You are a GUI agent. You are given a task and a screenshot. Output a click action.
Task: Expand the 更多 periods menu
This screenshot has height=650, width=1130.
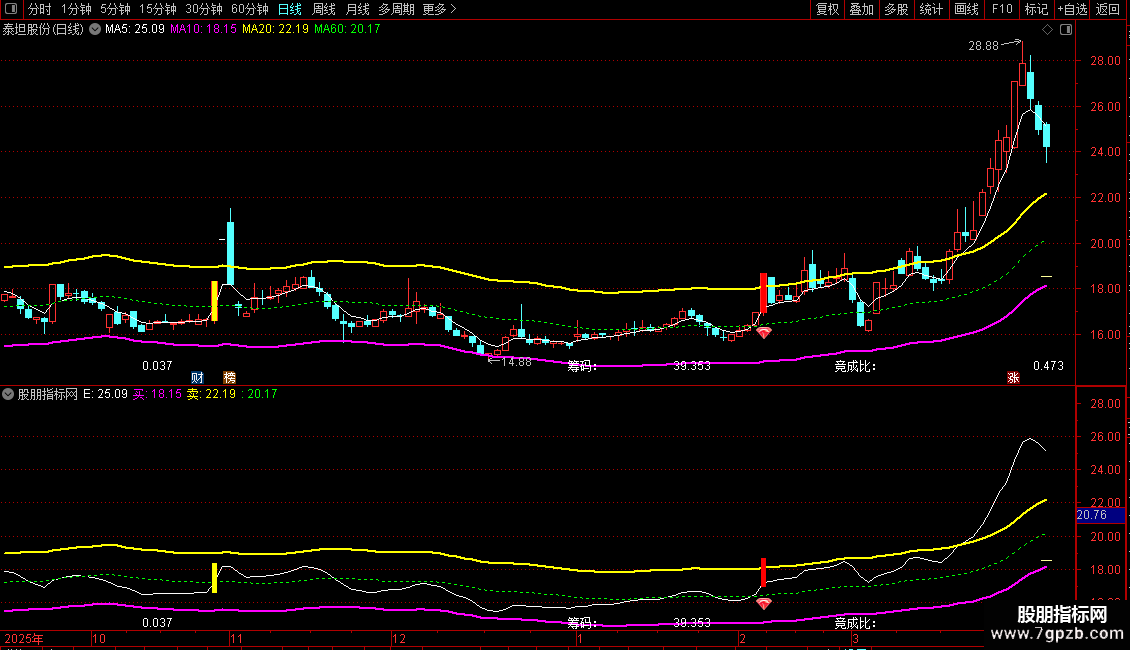pos(439,9)
